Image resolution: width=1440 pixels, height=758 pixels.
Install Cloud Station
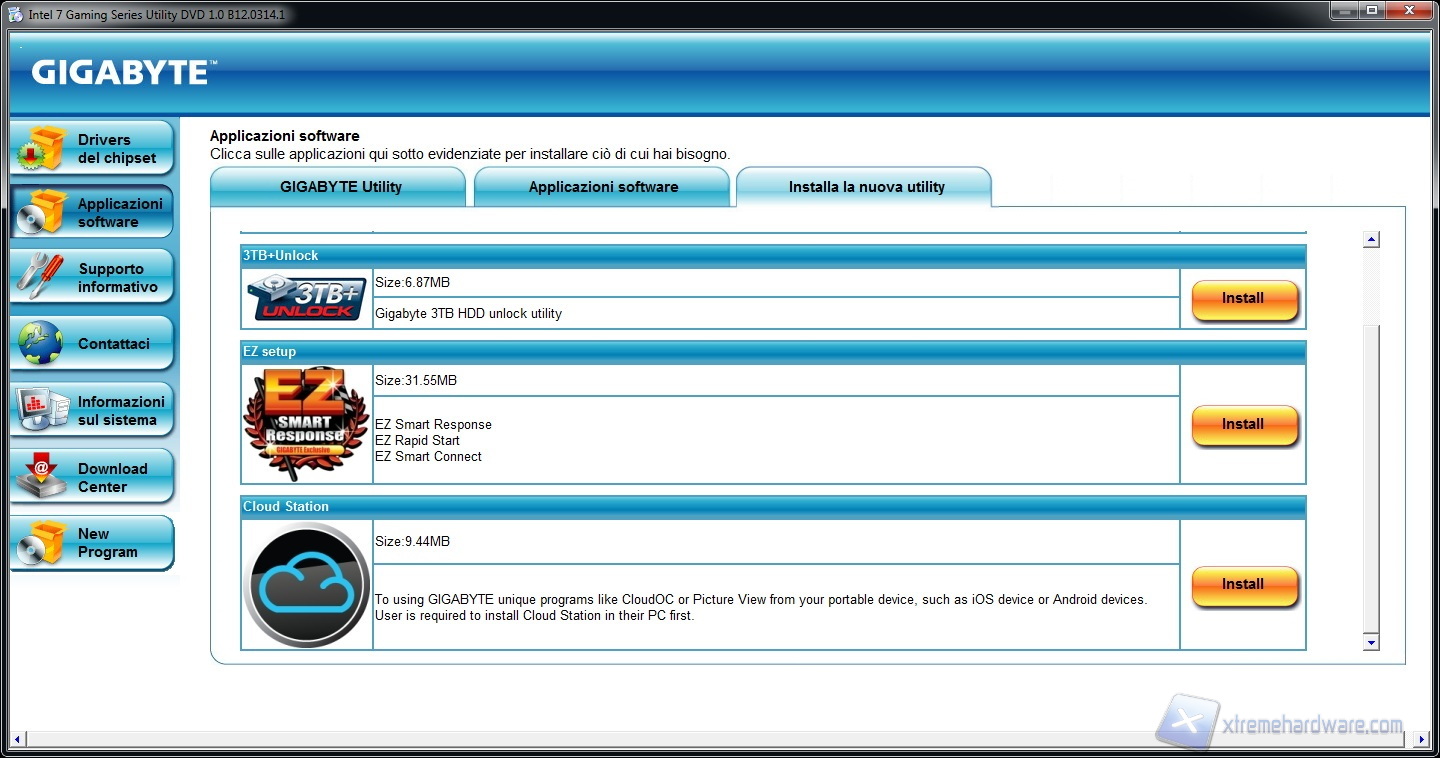click(x=1244, y=585)
